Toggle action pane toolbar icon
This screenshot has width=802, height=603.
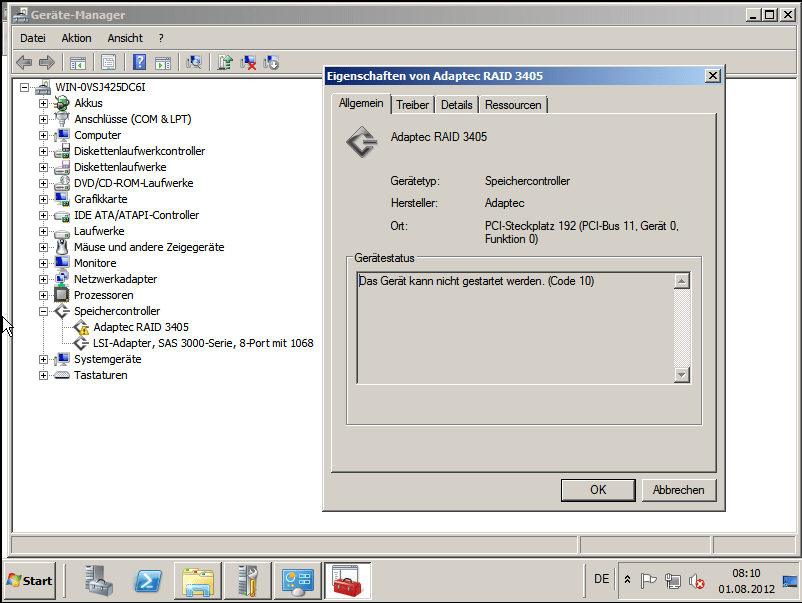163,62
